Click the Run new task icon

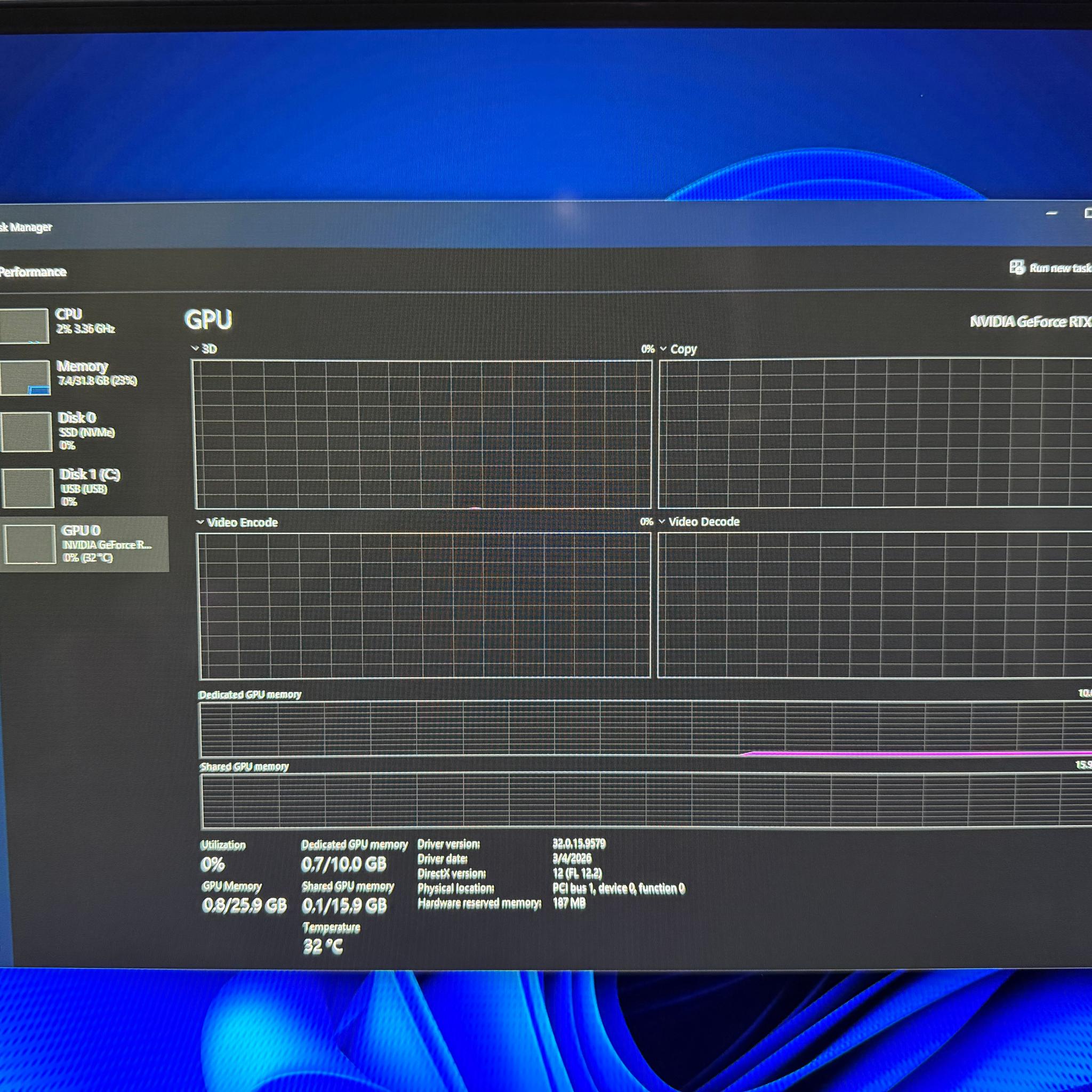[1017, 267]
